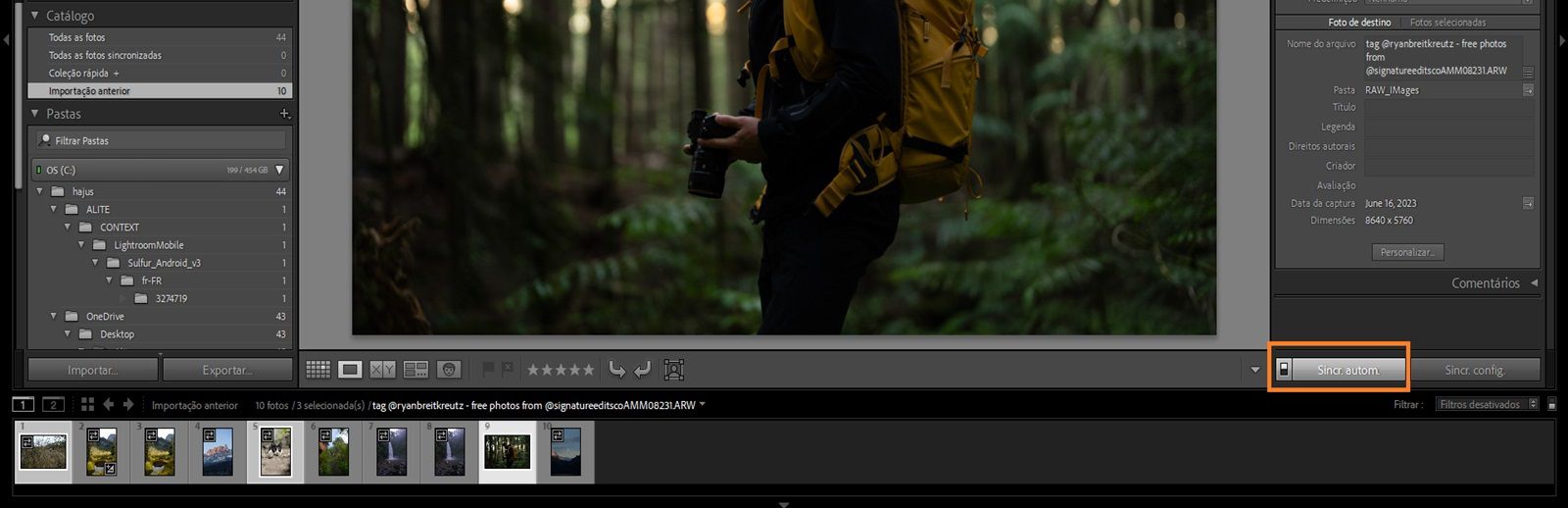The image size is (1568, 508).
Task: Open toolbar content dropdown triangle
Action: tap(1254, 370)
